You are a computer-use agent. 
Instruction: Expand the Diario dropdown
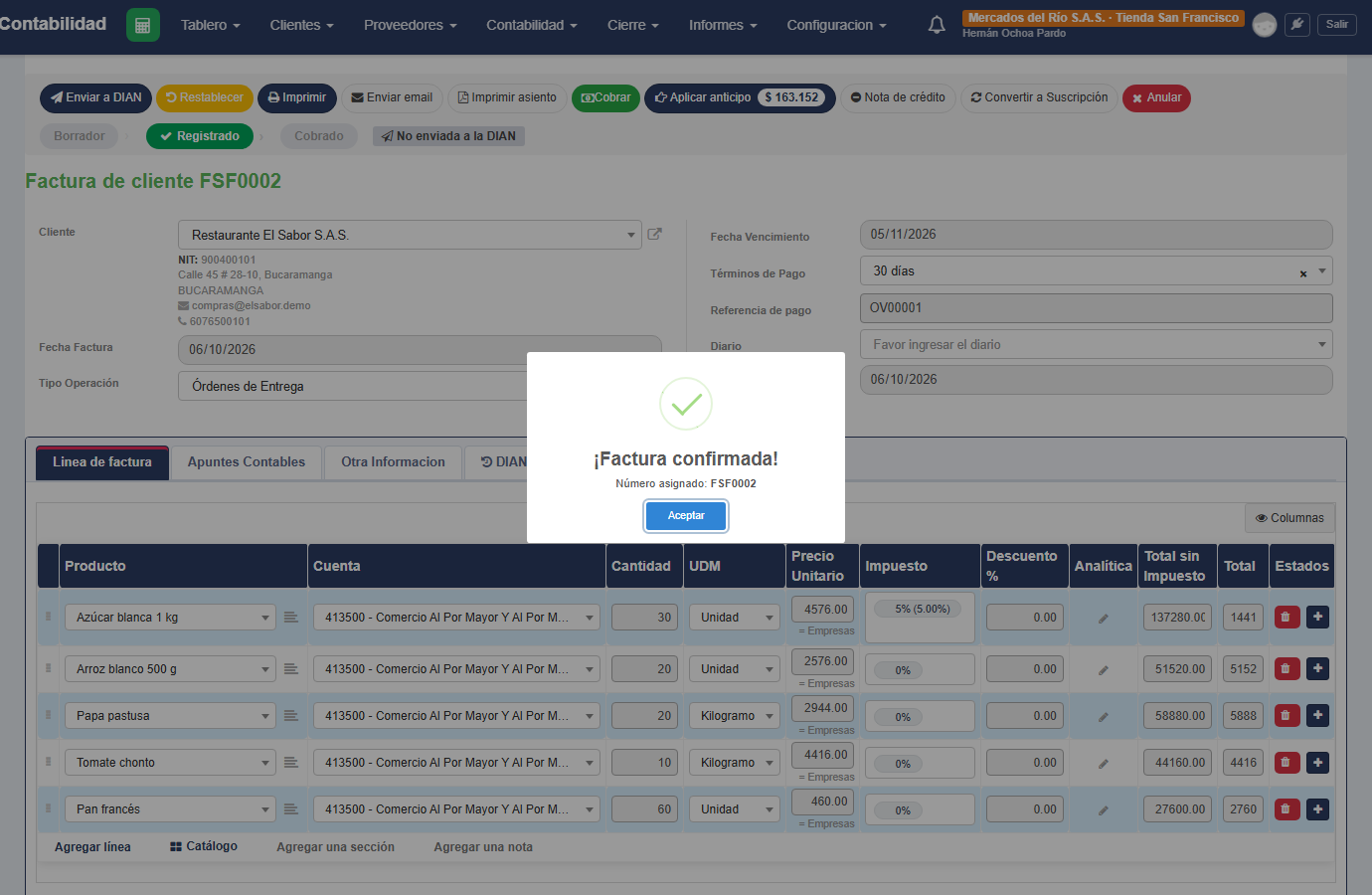(x=1322, y=344)
